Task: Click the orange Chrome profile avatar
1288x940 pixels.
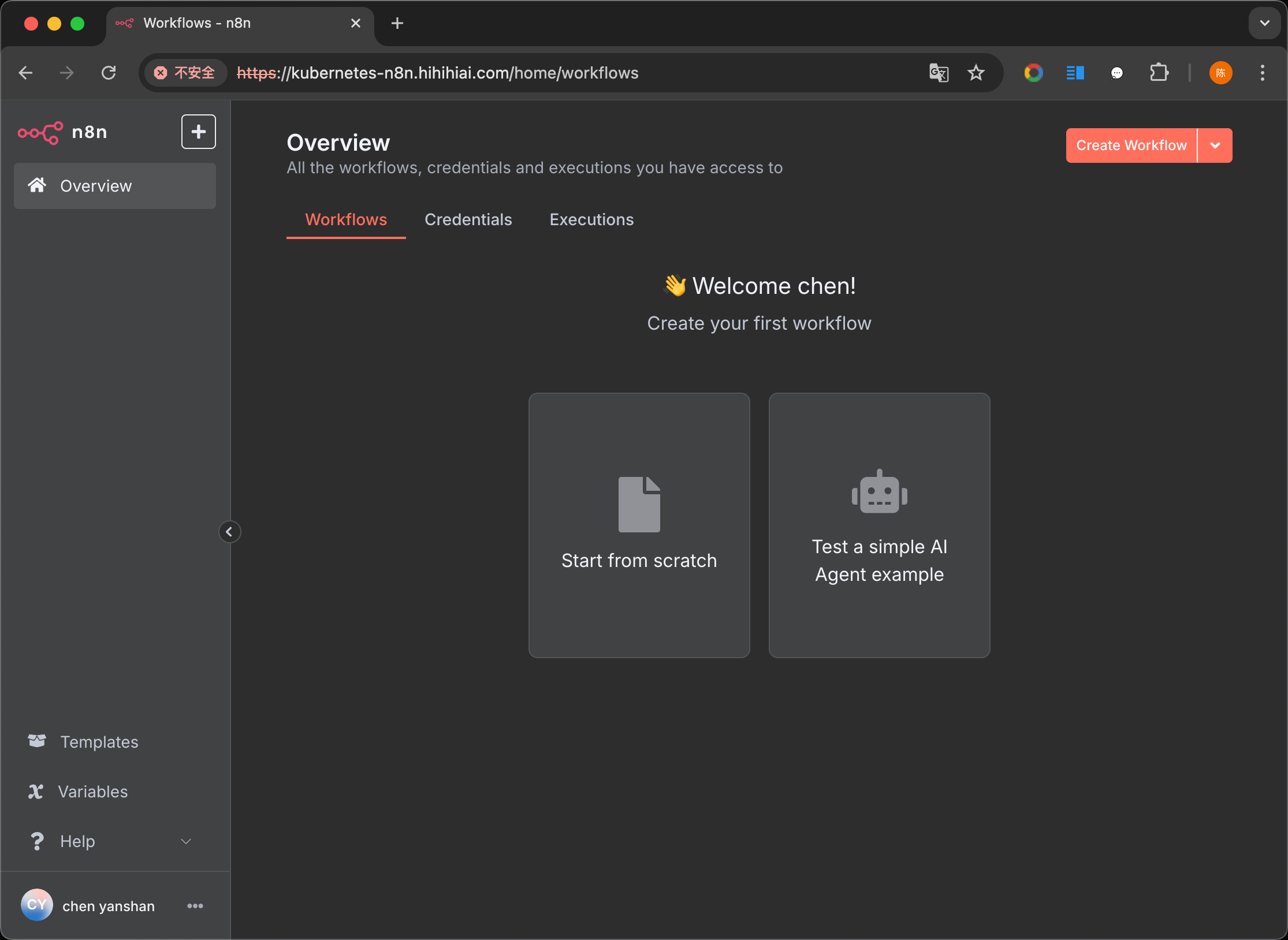Action: point(1221,73)
